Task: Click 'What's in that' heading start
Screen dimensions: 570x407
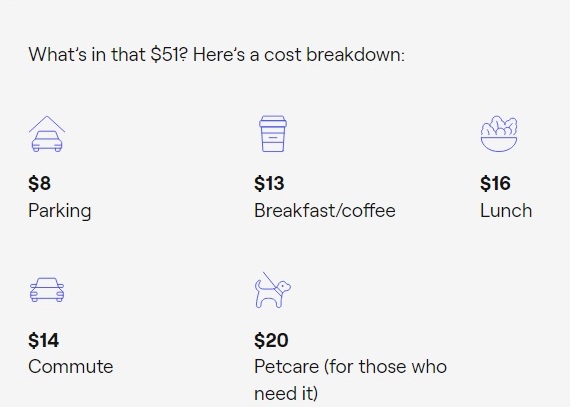Action: click(87, 55)
